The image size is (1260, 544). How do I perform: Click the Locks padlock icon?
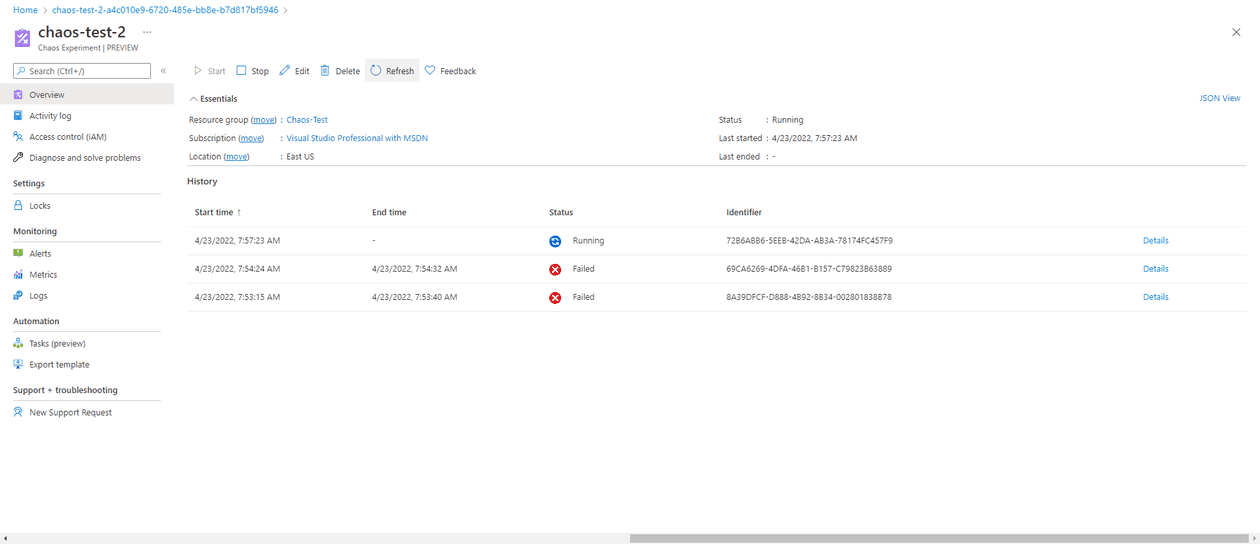[x=18, y=206]
